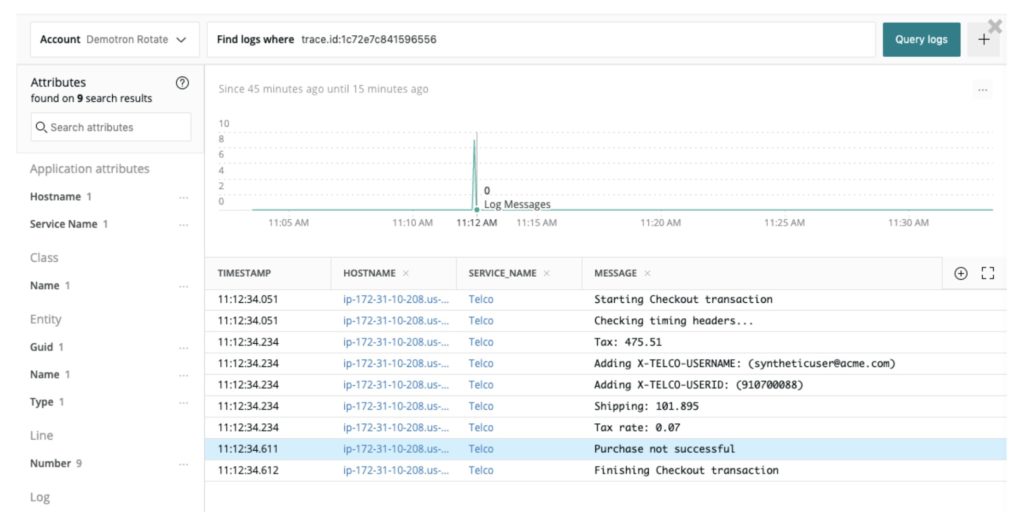The image size is (1024, 512).
Task: Select the Purchase not successful message
Action: click(x=664, y=449)
